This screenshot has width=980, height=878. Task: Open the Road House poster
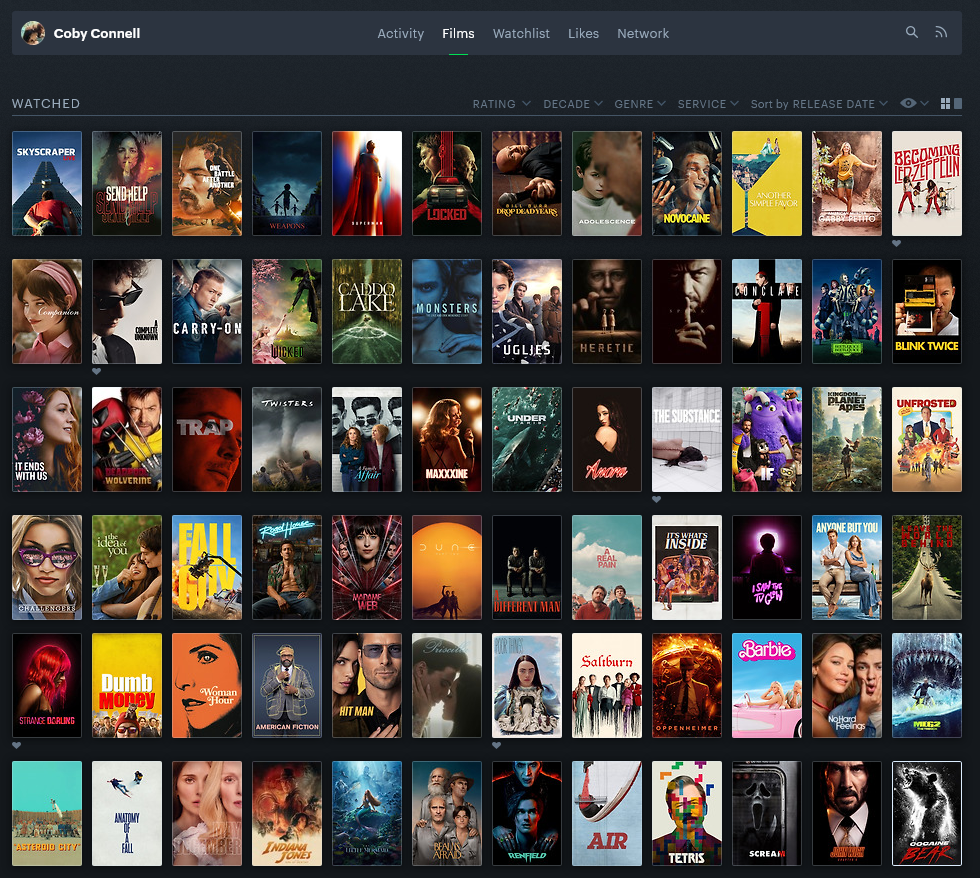pyautogui.click(x=287, y=567)
